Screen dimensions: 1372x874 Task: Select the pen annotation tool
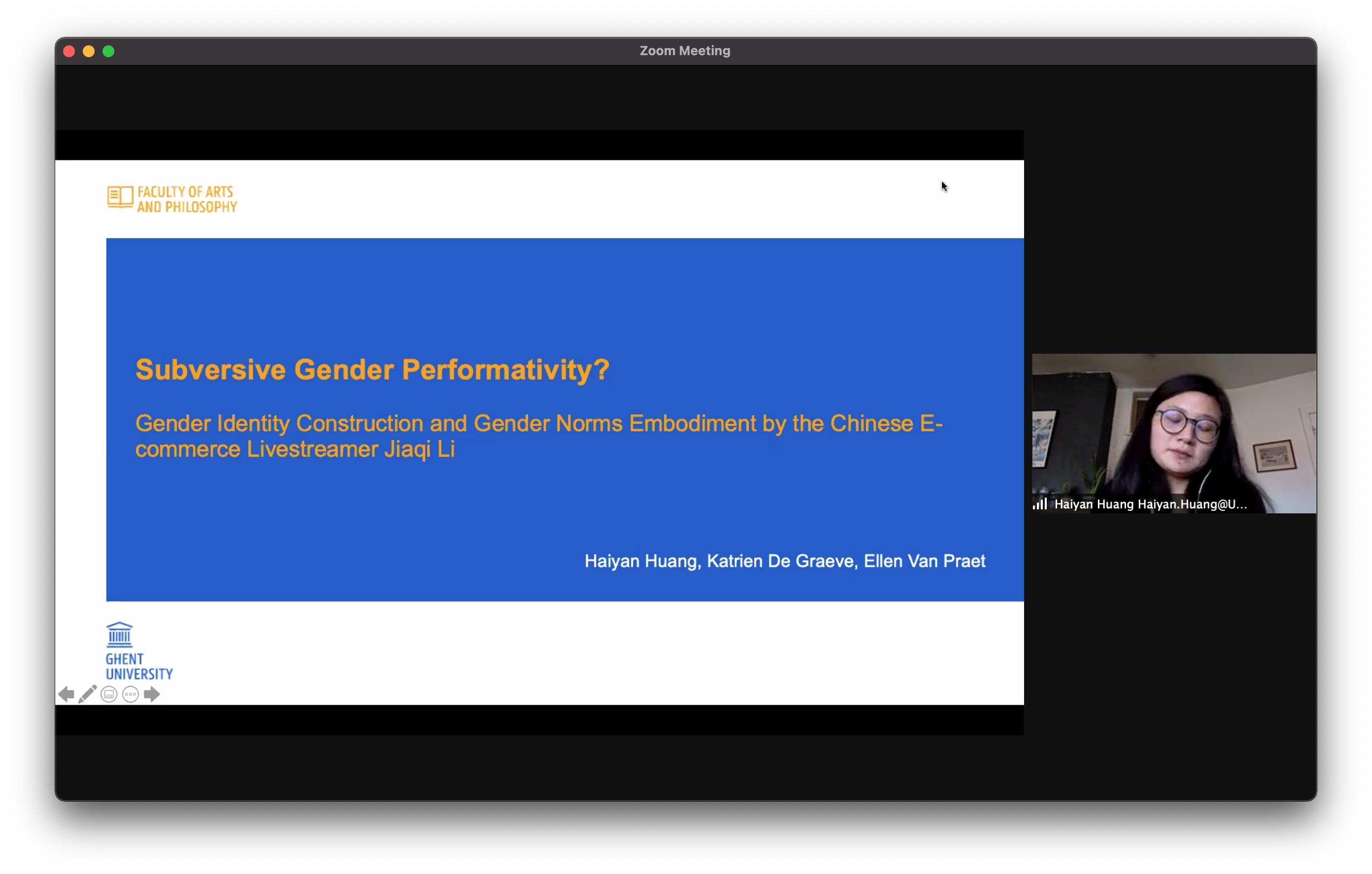[x=87, y=694]
